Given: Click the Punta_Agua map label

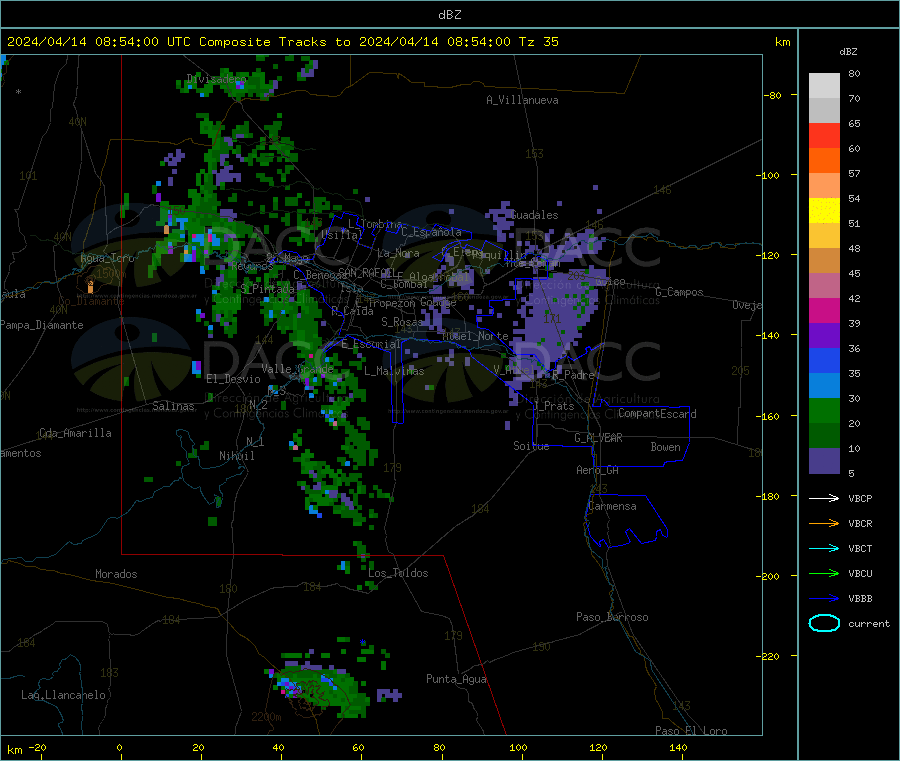Looking at the screenshot, I should click(x=456, y=679).
